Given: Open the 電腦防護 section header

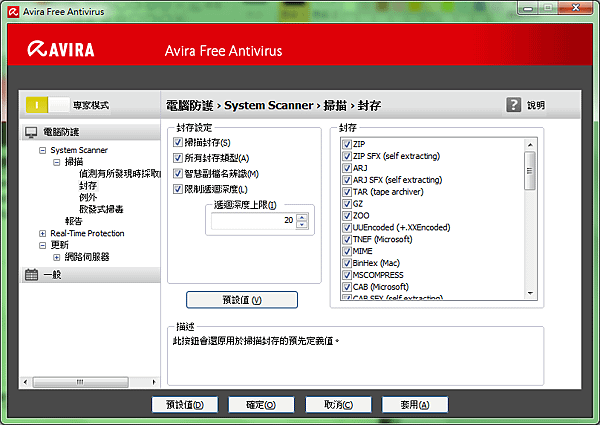Looking at the screenshot, I should 90,132.
